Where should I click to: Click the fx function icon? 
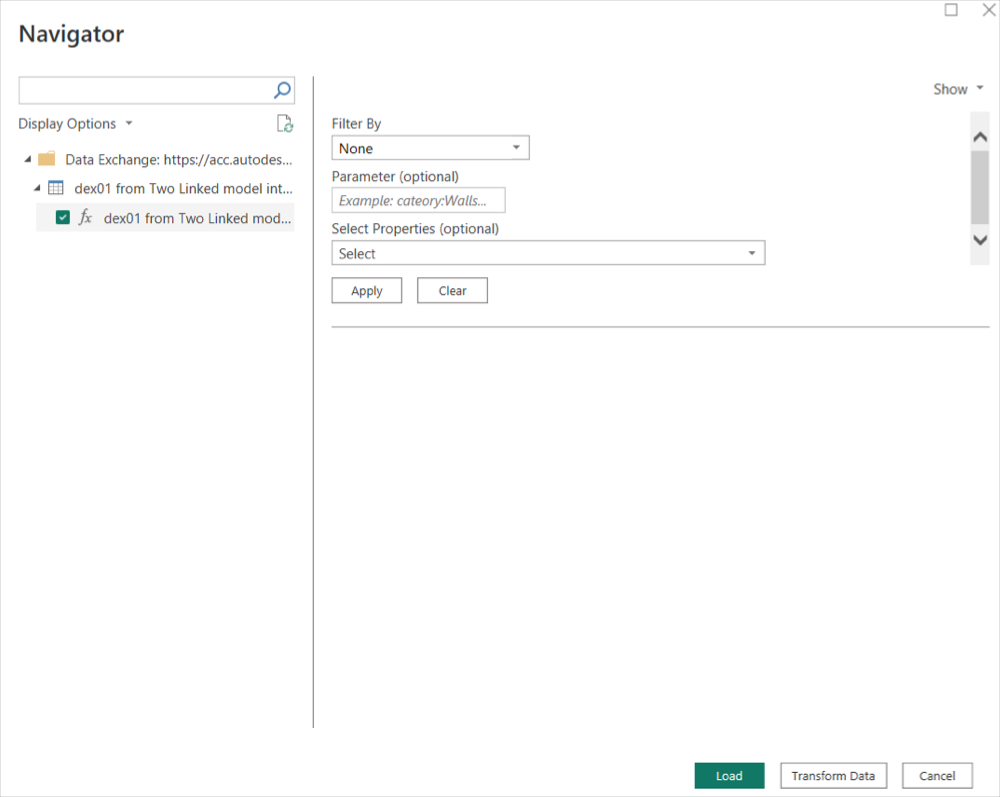[x=85, y=217]
